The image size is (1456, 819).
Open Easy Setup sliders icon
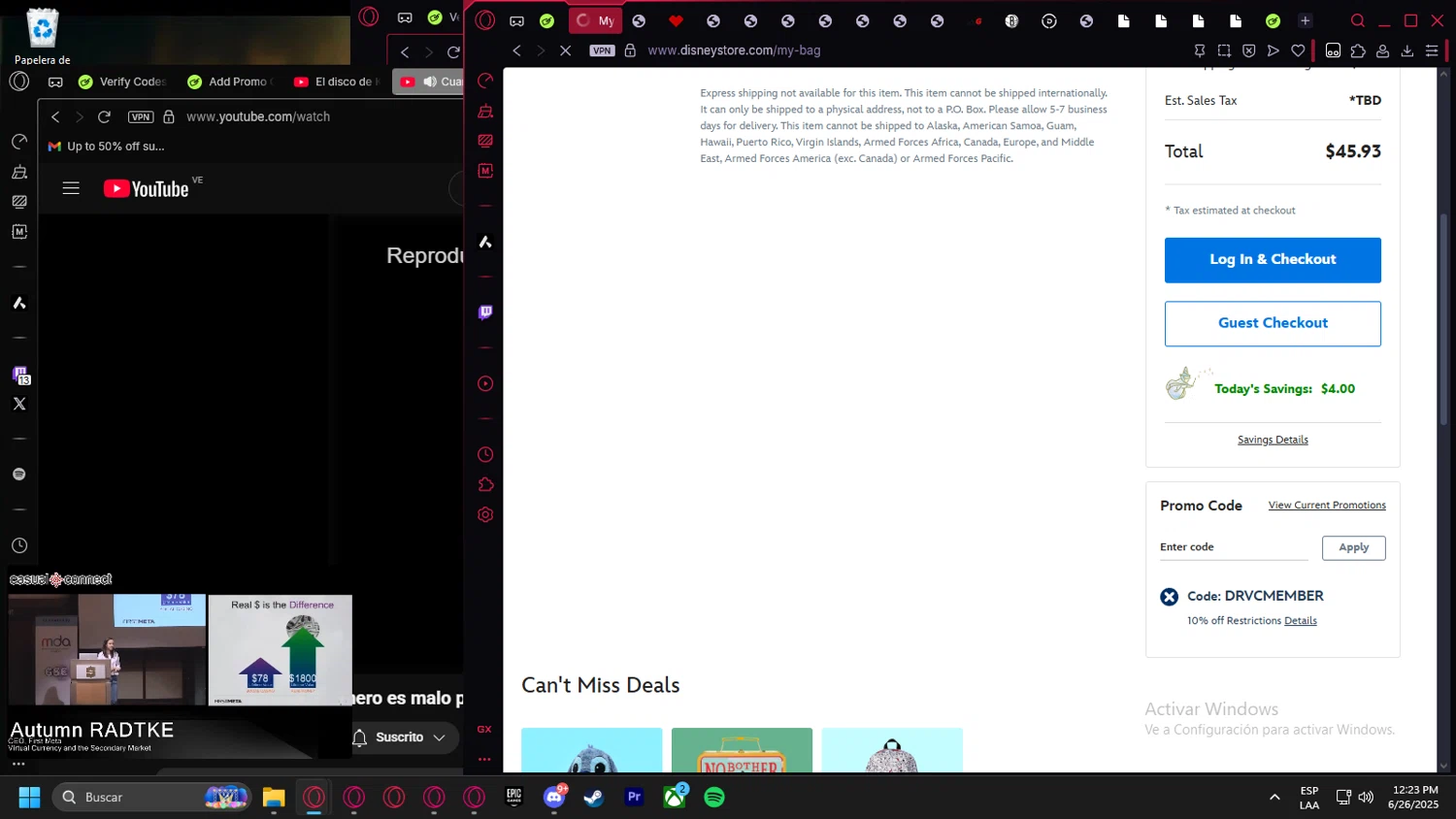point(1432,50)
